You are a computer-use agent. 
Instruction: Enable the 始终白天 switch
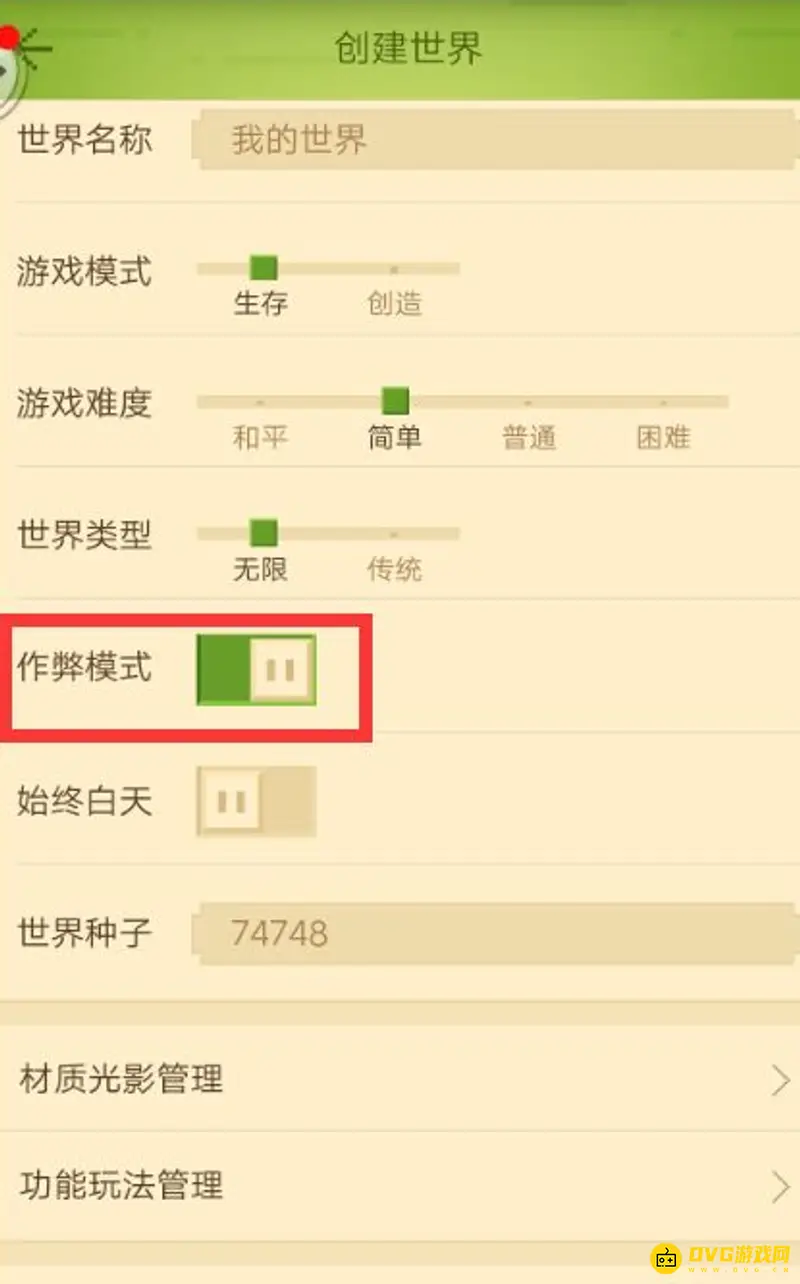pyautogui.click(x=257, y=801)
